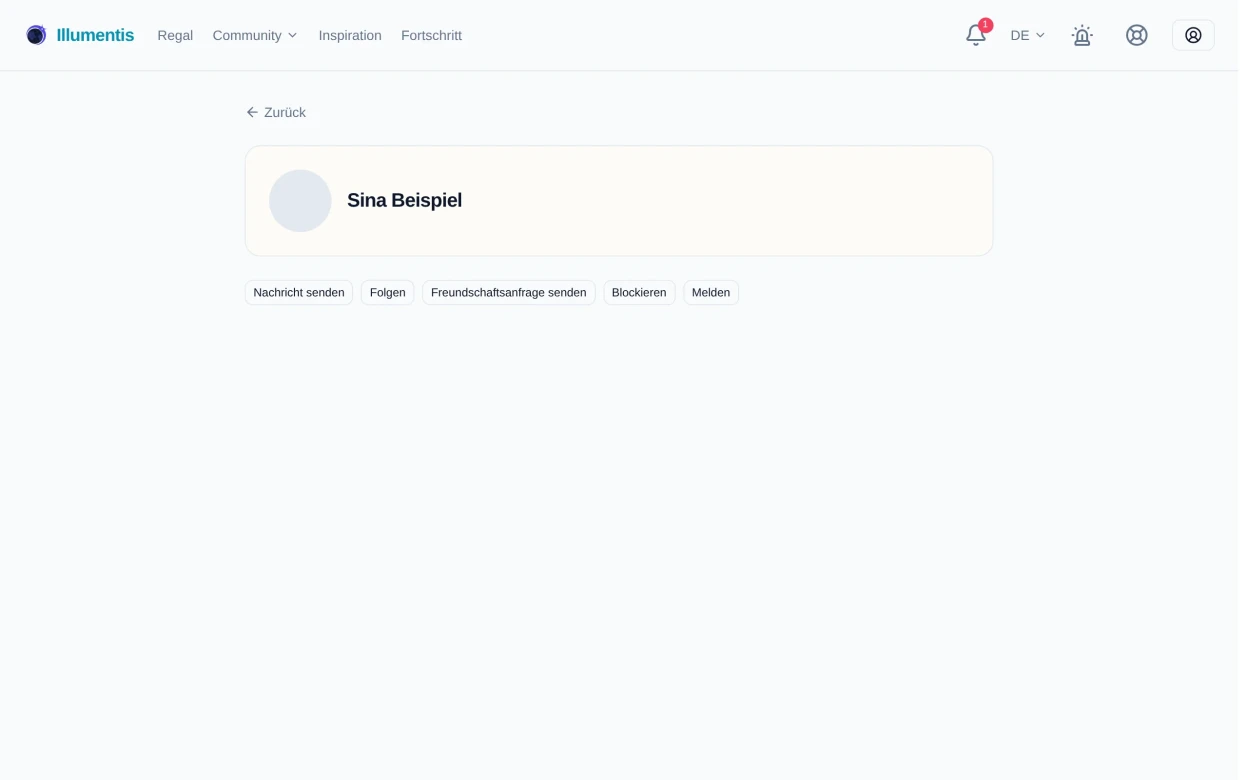Open the Fortschritt nav item
Image resolution: width=1248 pixels, height=780 pixels.
click(x=431, y=35)
